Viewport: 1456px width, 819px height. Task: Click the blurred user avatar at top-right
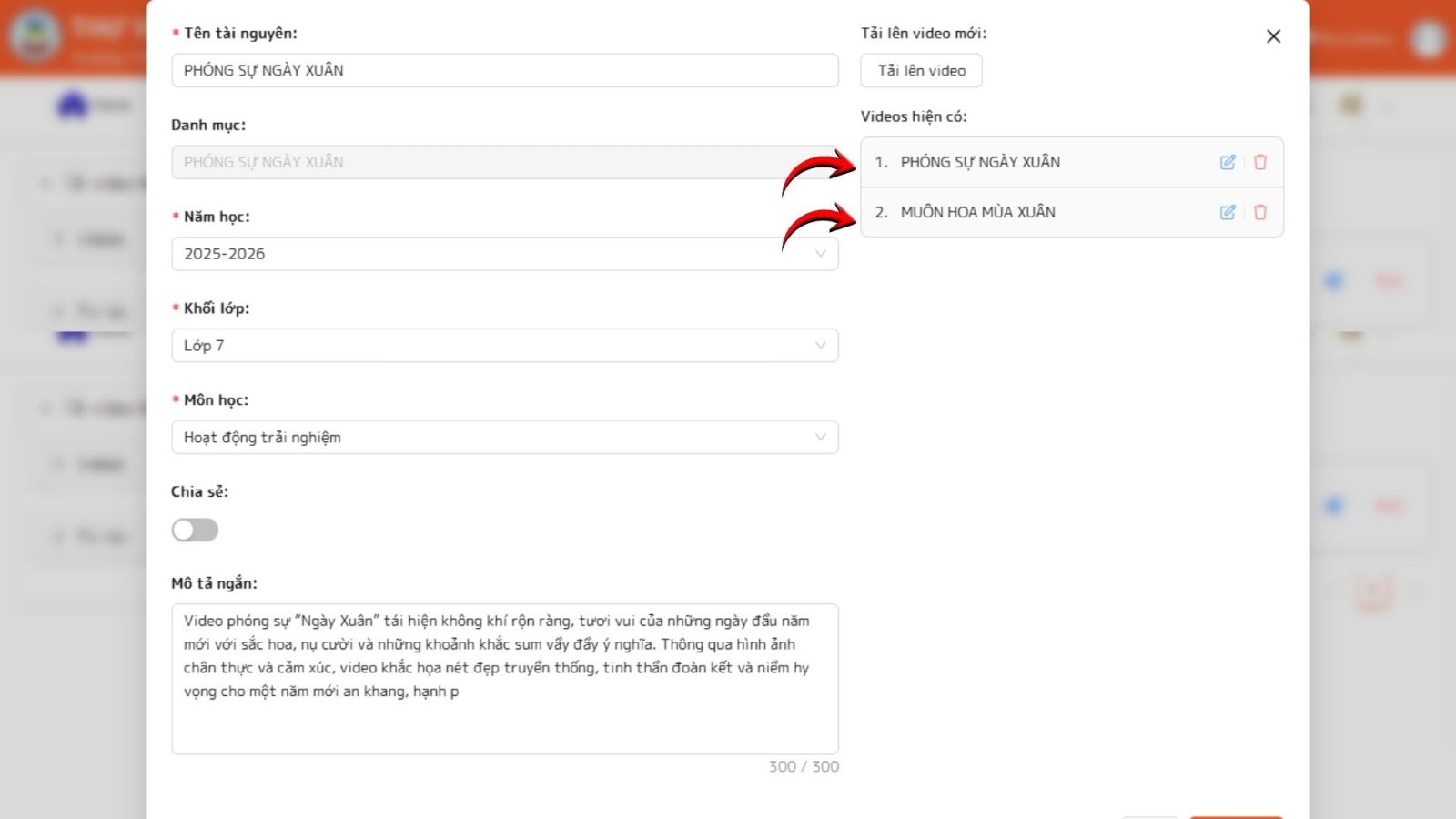pyautogui.click(x=1428, y=38)
